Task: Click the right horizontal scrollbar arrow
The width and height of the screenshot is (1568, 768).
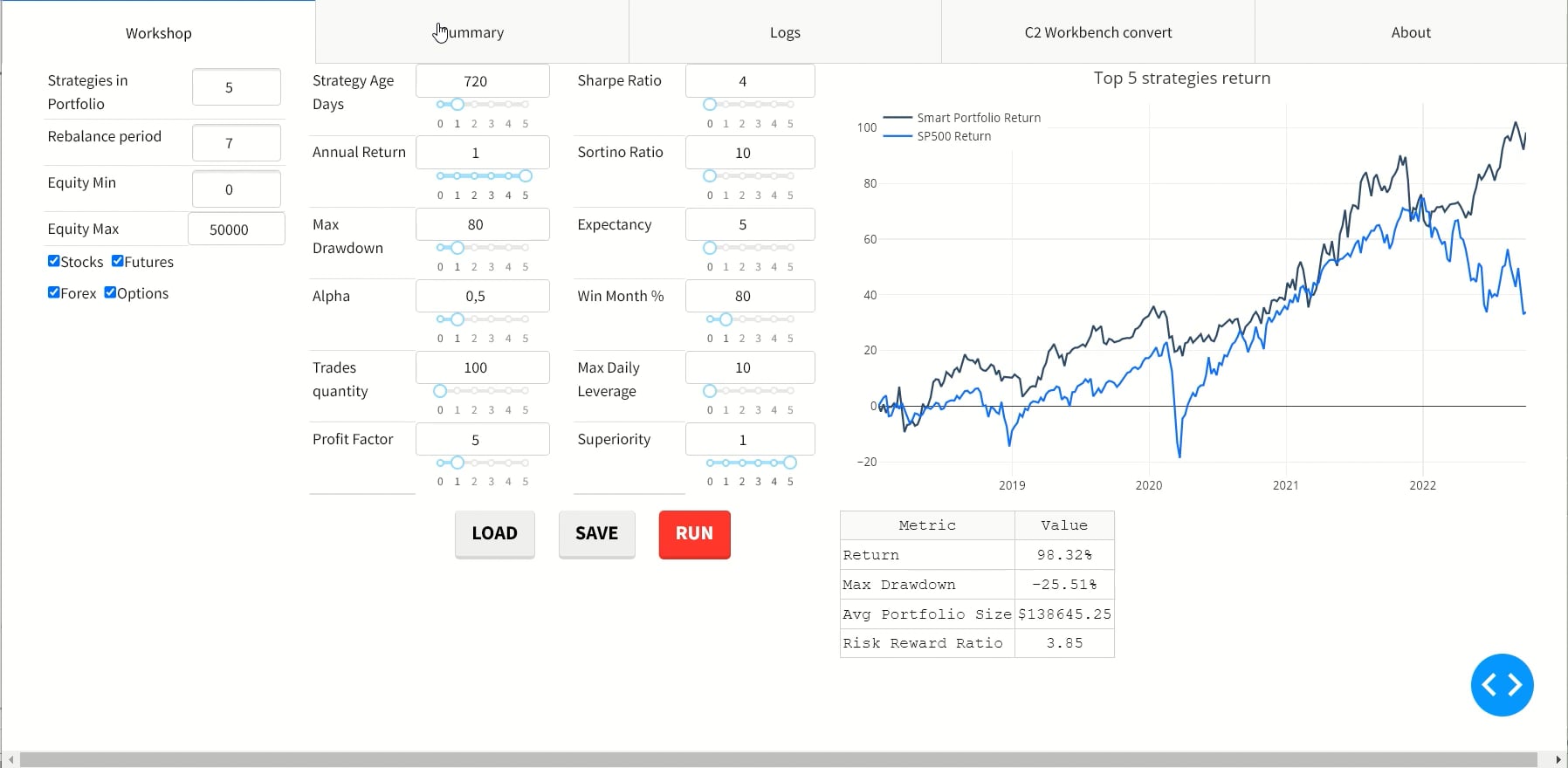Action: click(1558, 760)
